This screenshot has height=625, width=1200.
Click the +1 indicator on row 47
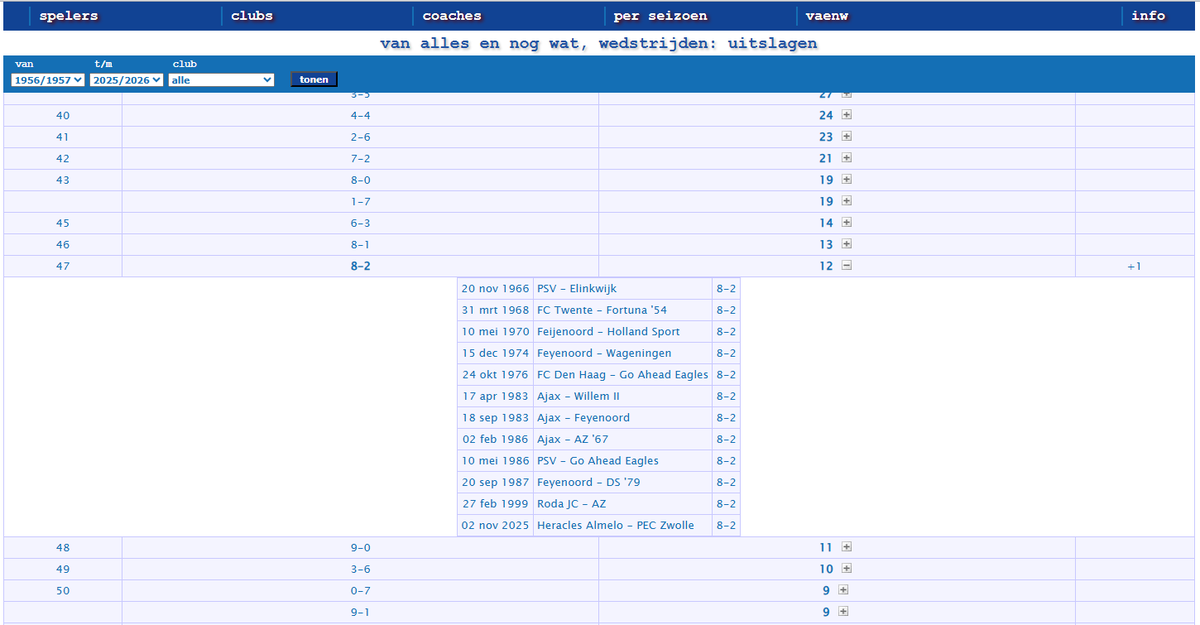(1133, 266)
